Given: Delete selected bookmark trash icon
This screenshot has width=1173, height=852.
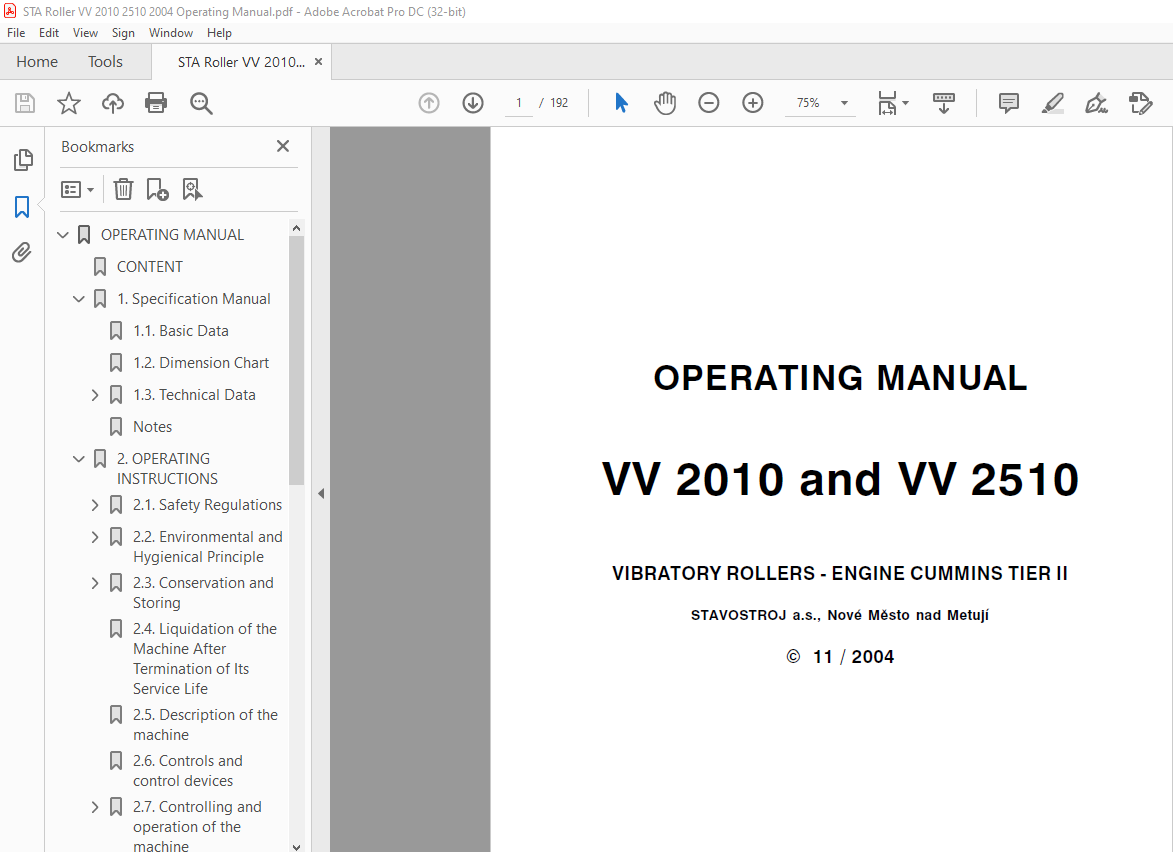Looking at the screenshot, I should pos(123,189).
